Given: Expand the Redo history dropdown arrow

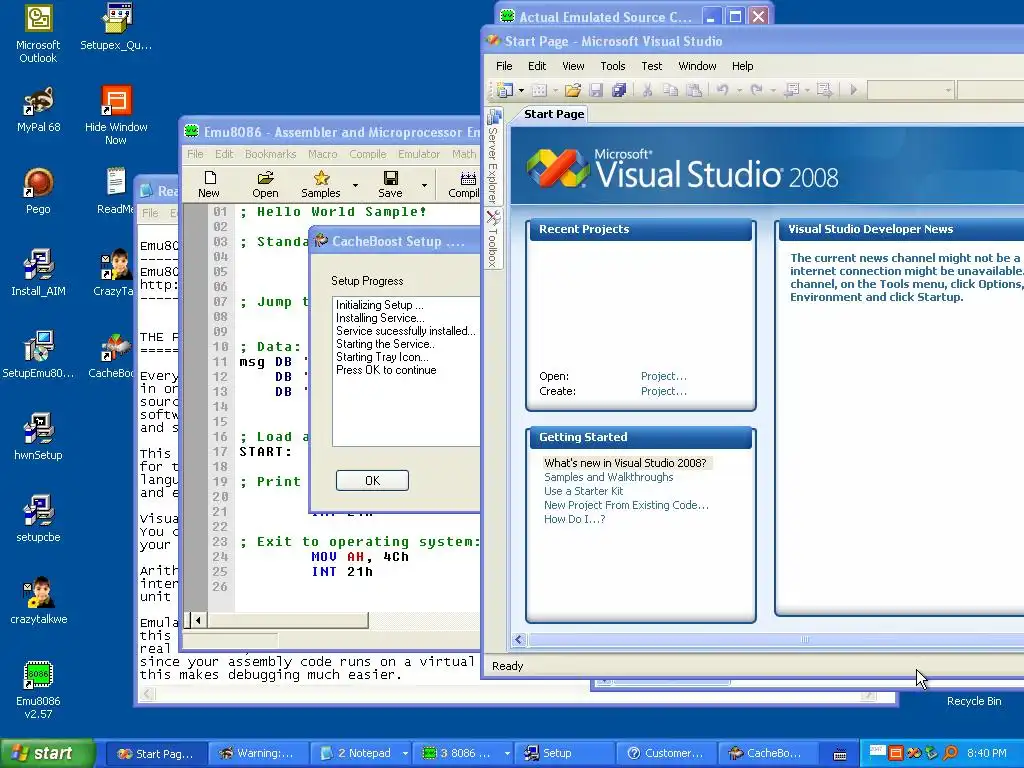Looking at the screenshot, I should (x=773, y=90).
